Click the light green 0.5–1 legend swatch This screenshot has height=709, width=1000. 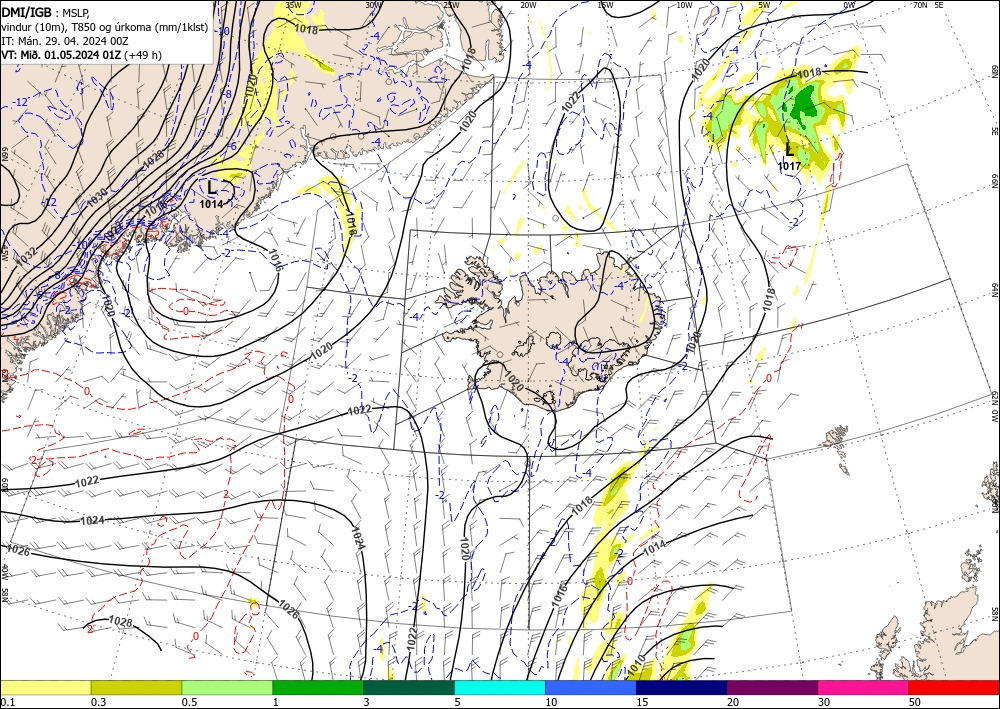coord(227,687)
